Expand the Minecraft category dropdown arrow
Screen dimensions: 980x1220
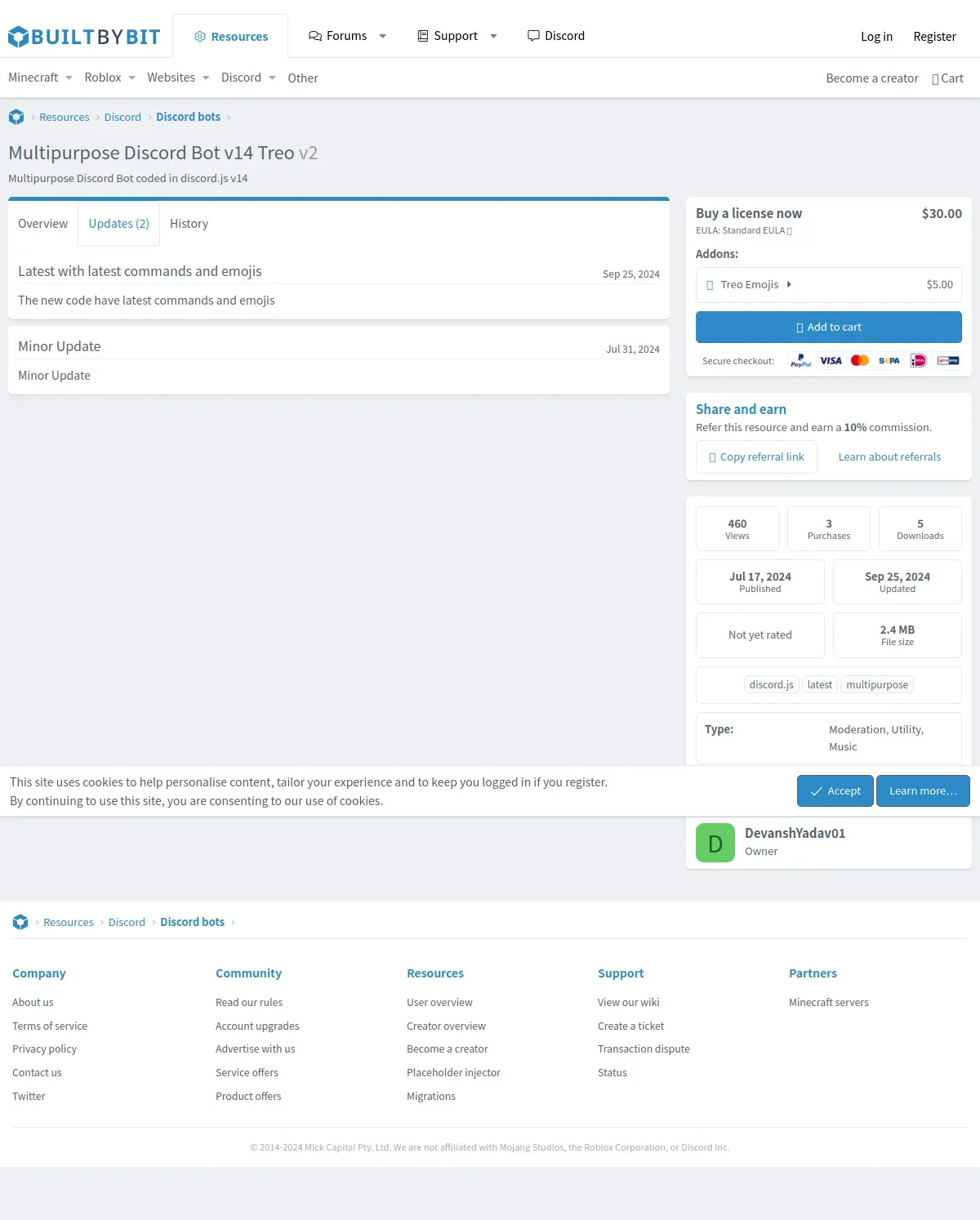[69, 78]
